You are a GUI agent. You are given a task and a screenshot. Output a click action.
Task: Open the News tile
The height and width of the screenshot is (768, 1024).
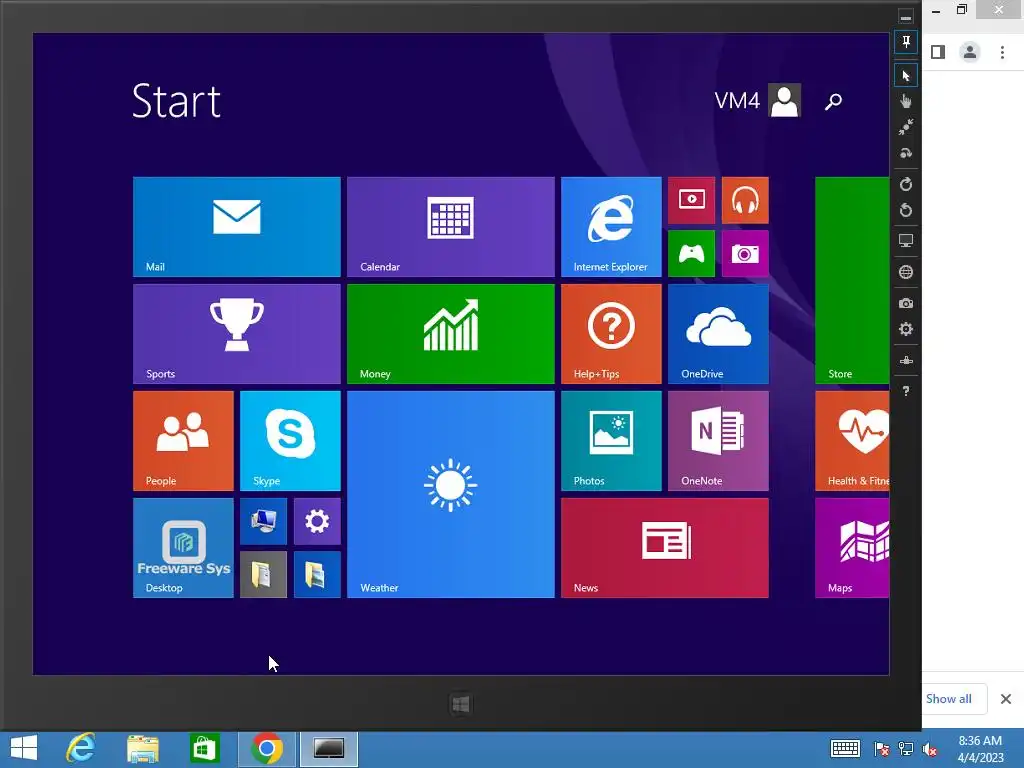click(665, 548)
